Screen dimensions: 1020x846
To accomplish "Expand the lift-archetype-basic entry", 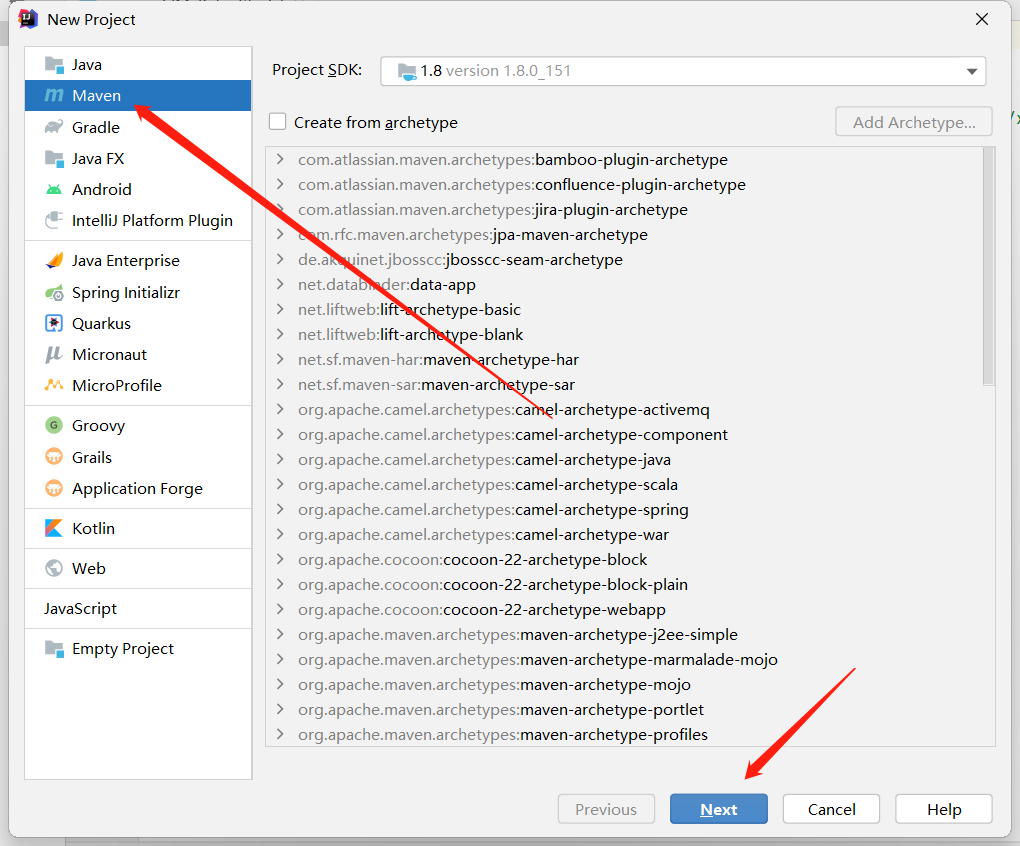I will pos(280,310).
